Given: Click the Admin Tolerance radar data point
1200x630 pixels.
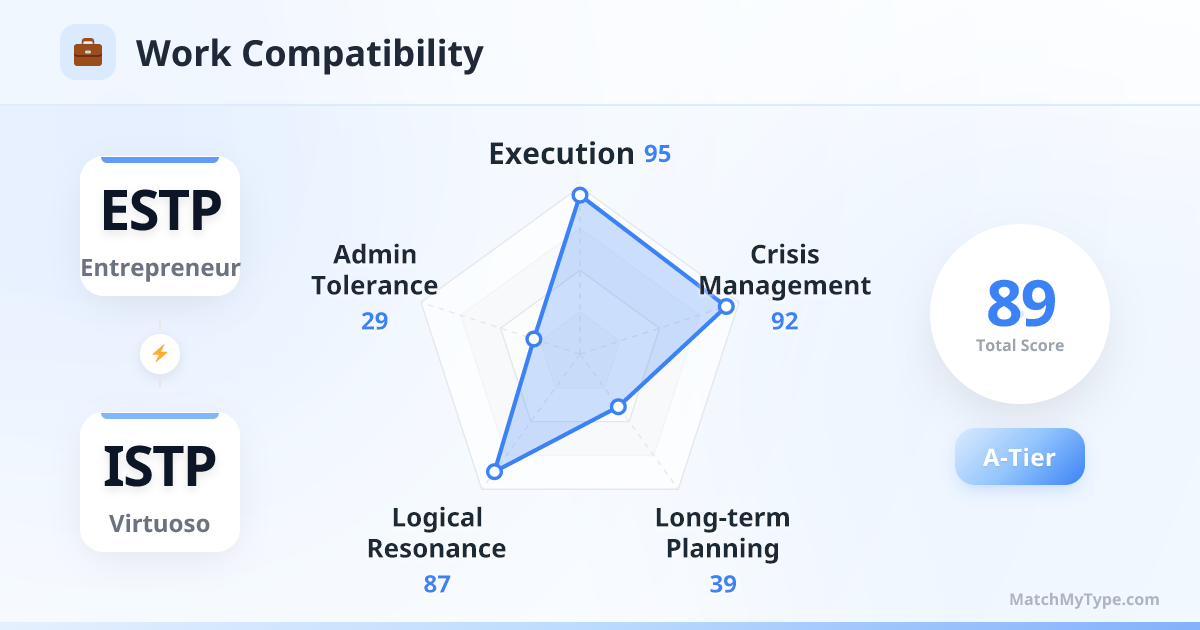Looking at the screenshot, I should click(534, 339).
